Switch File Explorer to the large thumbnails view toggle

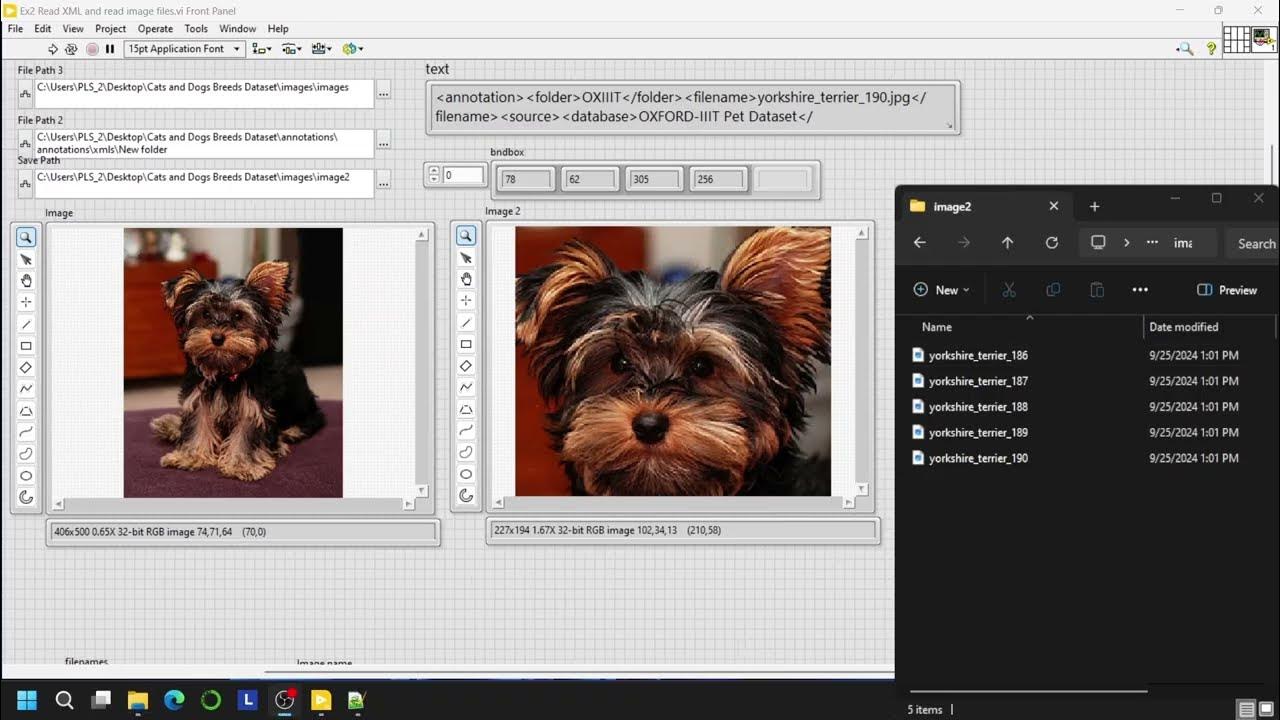click(1266, 709)
